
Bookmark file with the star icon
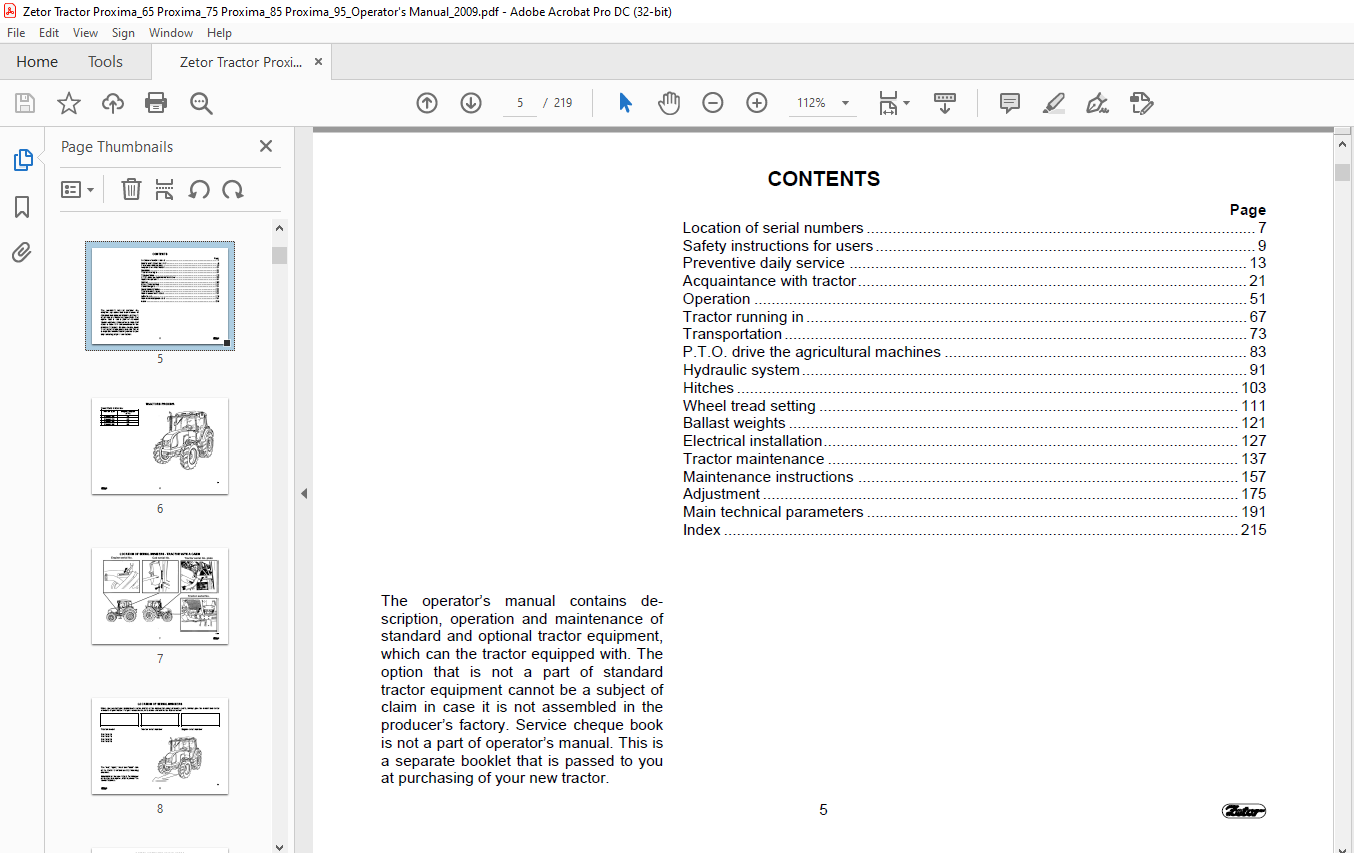[x=68, y=103]
